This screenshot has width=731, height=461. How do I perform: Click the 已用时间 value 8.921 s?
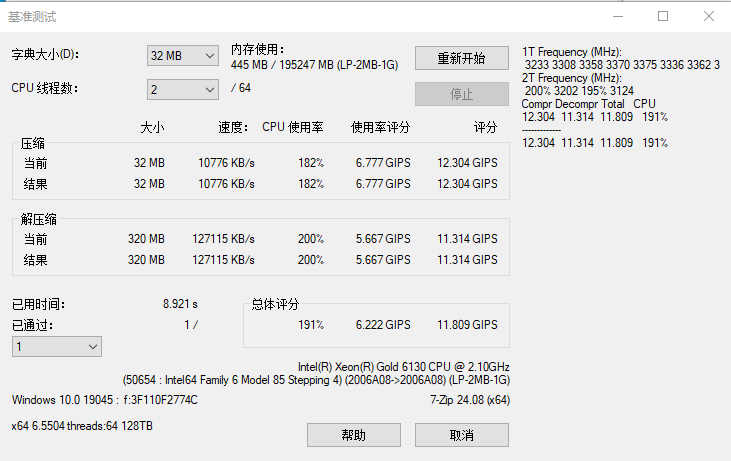[x=180, y=304]
